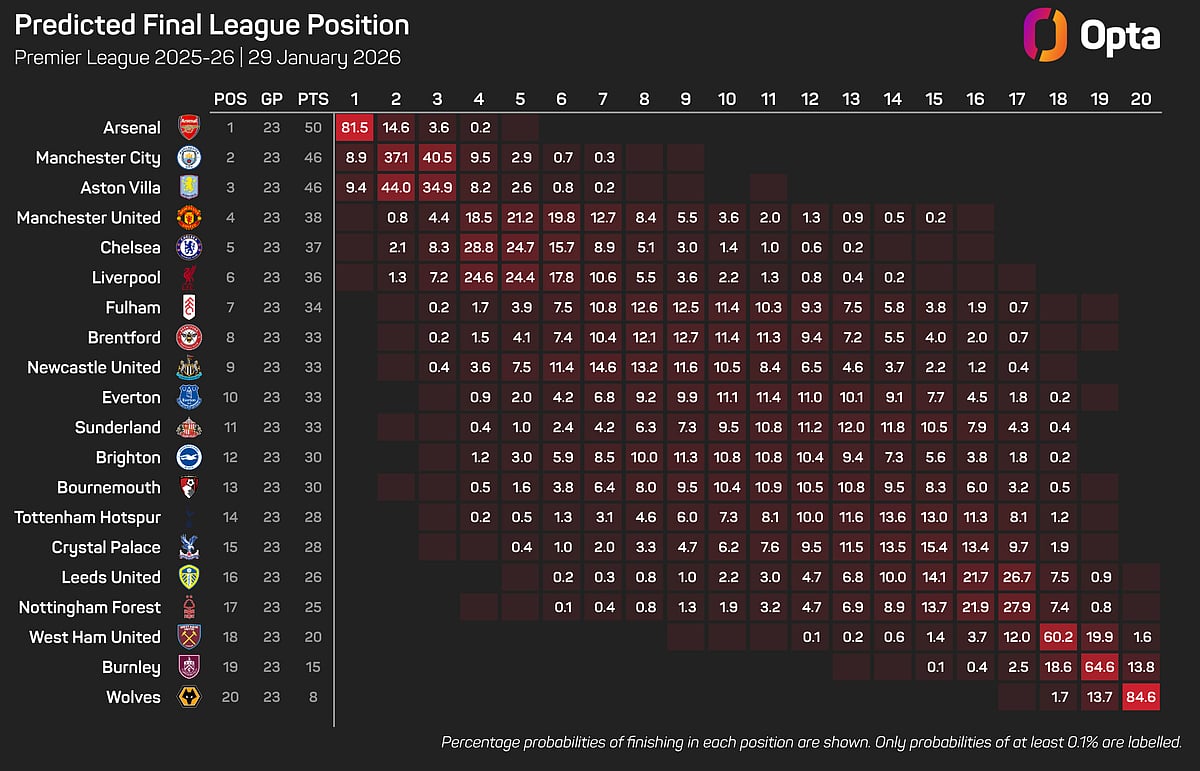1200x771 pixels.
Task: Click the Tottenham Hotspur team name
Action: pos(87,517)
